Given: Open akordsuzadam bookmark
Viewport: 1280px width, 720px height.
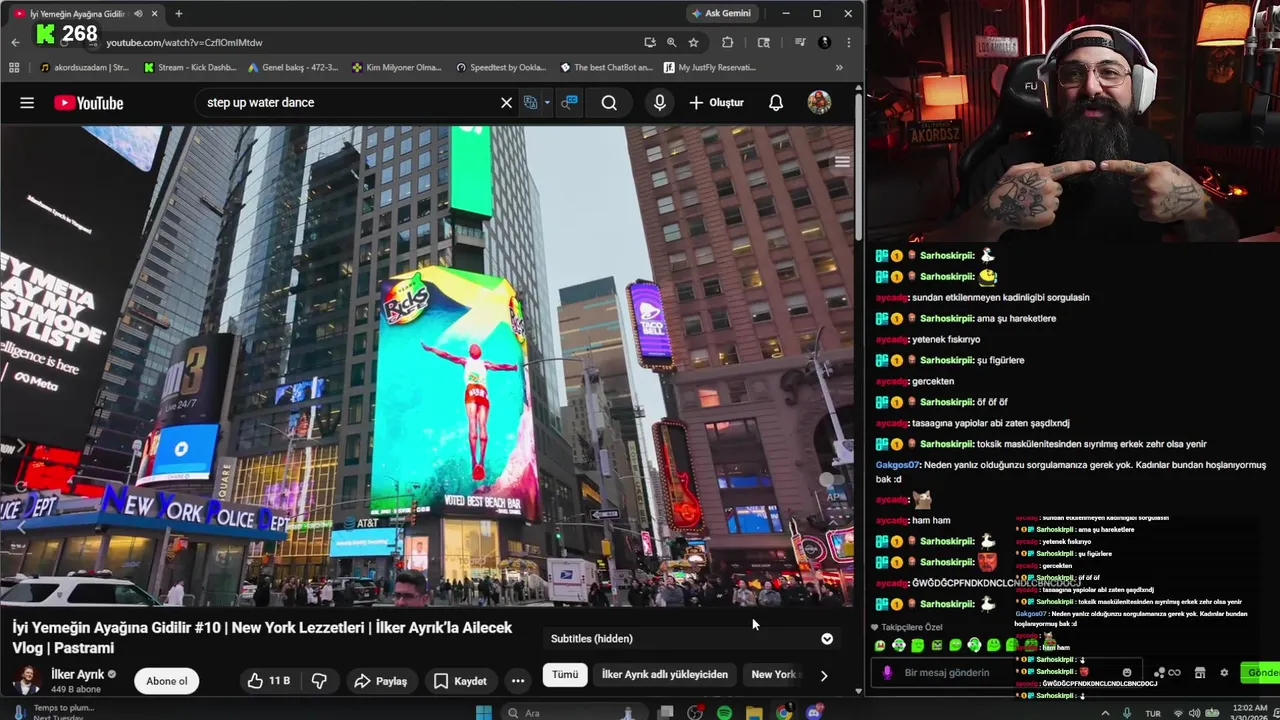Looking at the screenshot, I should pos(85,68).
